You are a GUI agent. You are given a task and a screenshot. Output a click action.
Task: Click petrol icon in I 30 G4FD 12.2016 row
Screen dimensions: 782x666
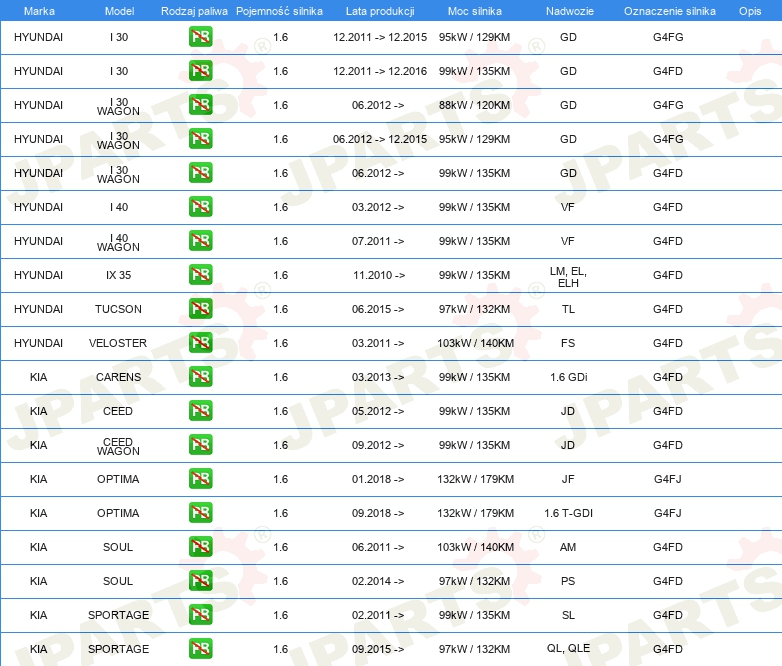click(200, 71)
